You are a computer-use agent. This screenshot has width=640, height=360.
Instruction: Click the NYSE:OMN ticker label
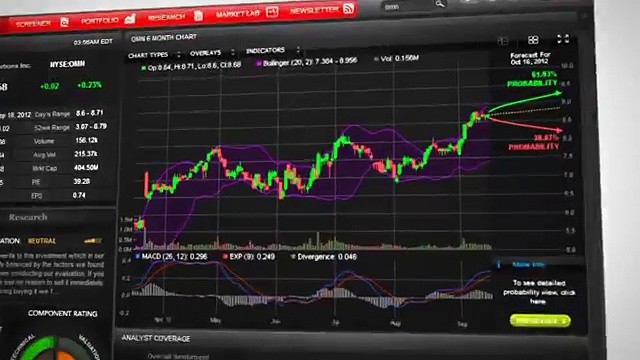pos(67,64)
